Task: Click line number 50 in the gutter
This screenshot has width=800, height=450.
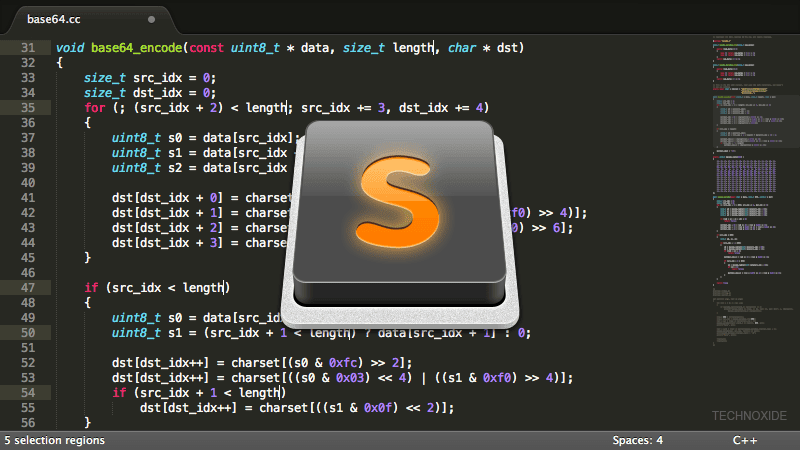Action: coord(28,333)
